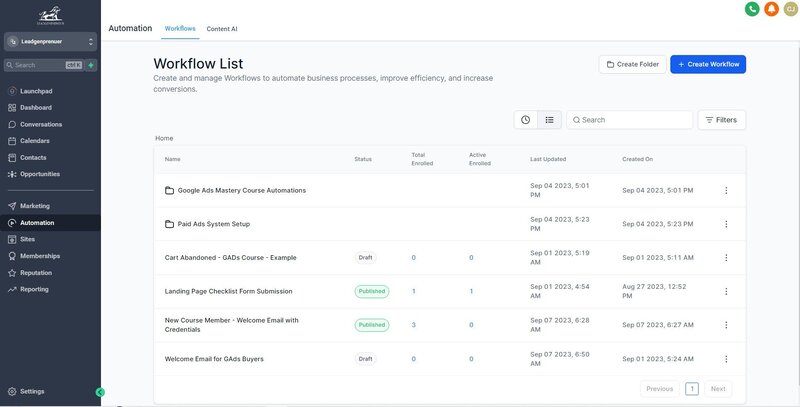Go to Calendars in the sidebar
The height and width of the screenshot is (407, 800).
[35, 141]
